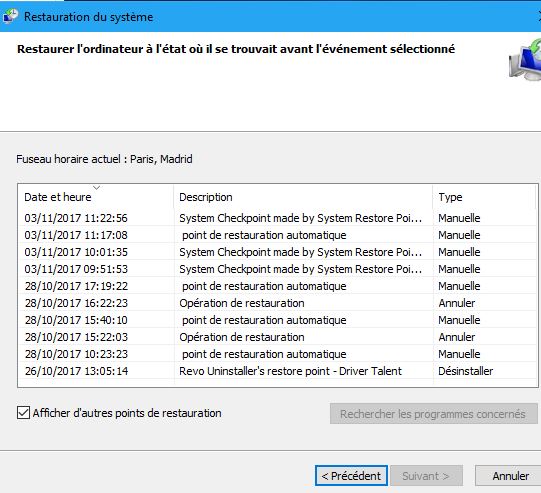Select restore point 03/11/2017 11:17:08

pos(277,235)
